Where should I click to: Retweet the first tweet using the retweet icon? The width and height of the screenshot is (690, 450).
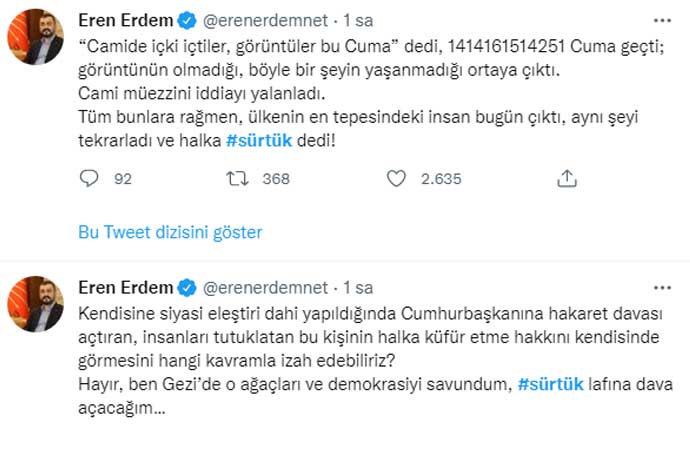coord(238,179)
